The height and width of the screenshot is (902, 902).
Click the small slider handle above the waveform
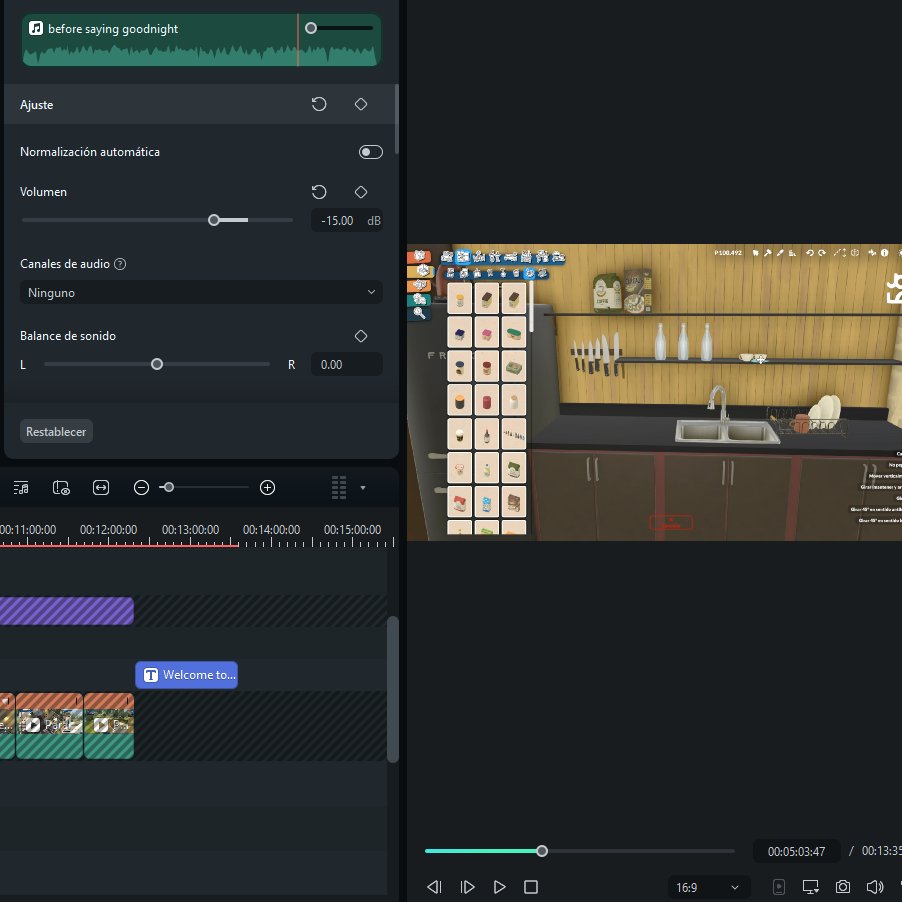click(311, 28)
